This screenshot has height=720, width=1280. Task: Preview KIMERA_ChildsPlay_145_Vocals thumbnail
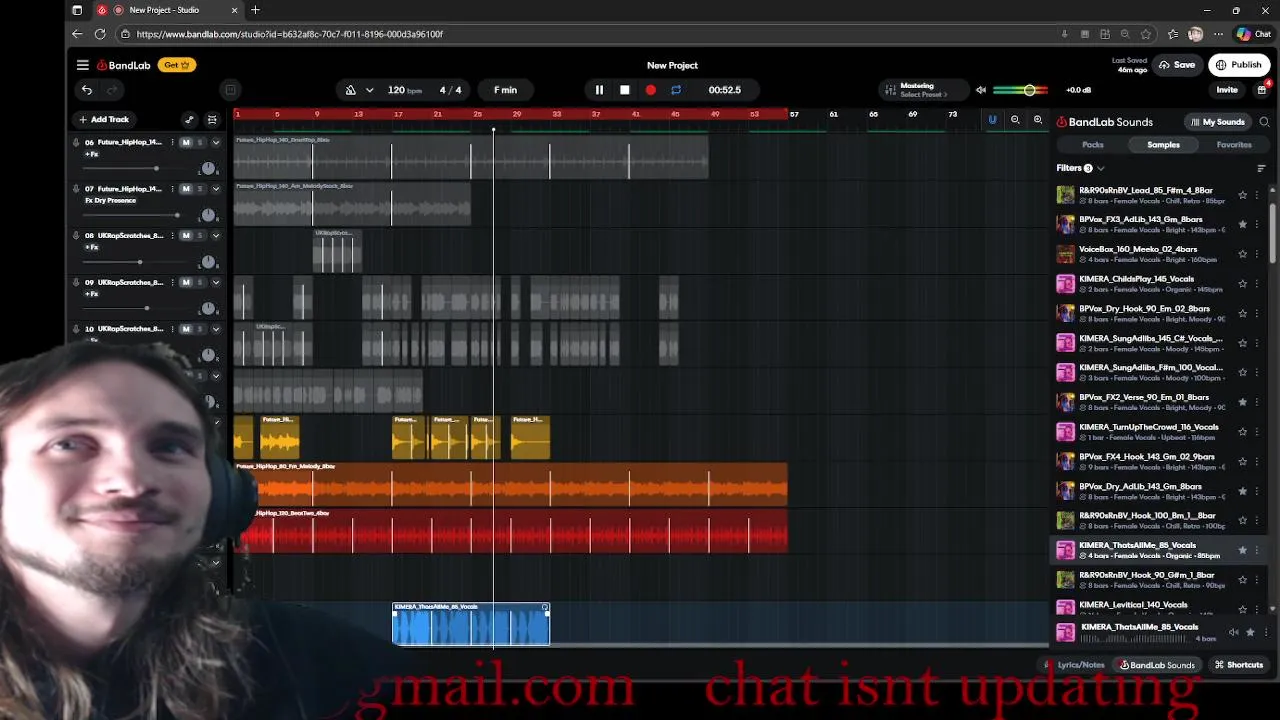(1066, 284)
